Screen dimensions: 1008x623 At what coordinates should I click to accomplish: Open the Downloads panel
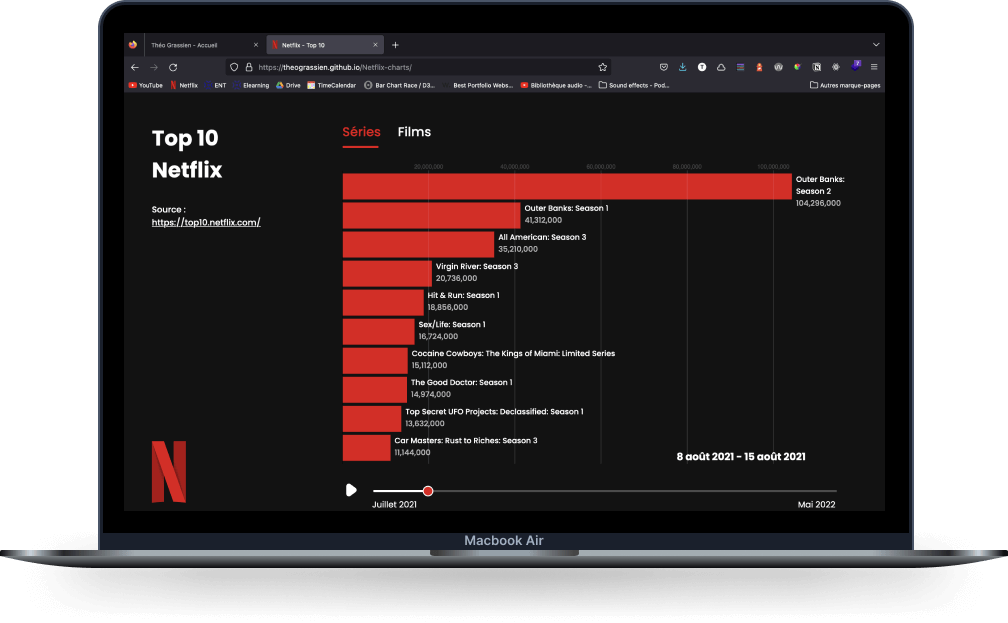pos(683,67)
